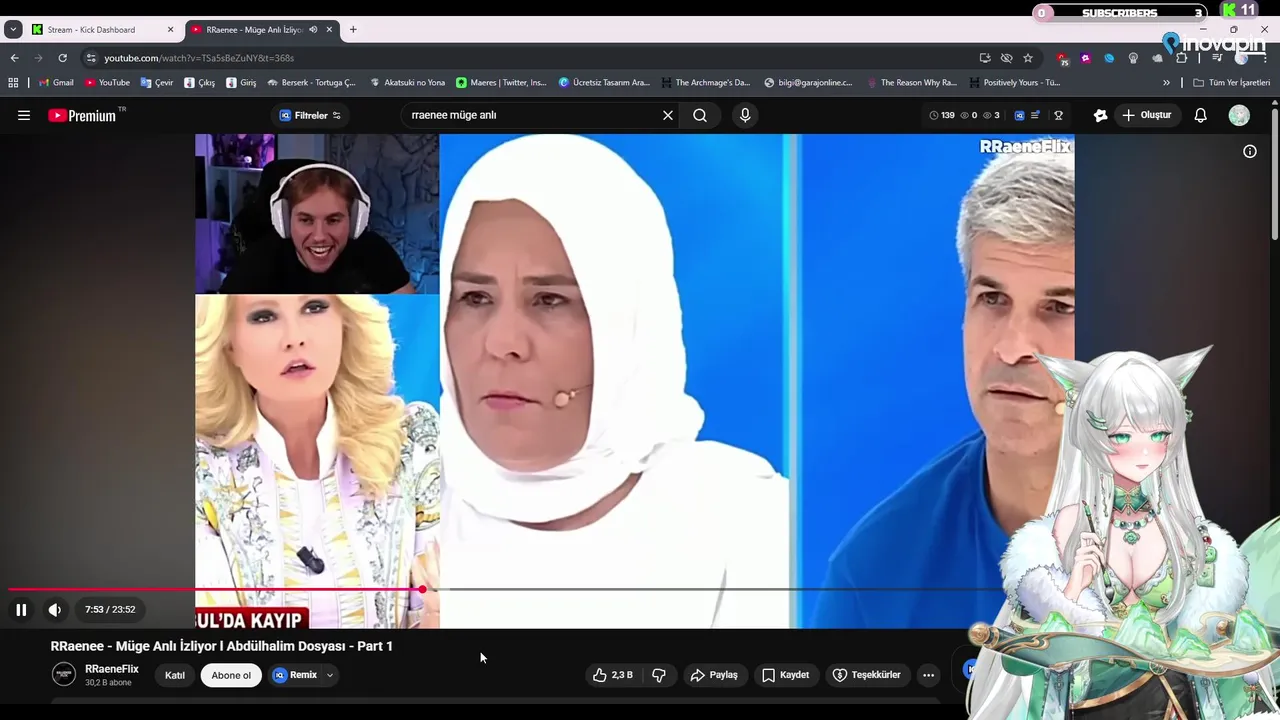1280x720 pixels.
Task: Open site information icon in address bar
Action: click(x=91, y=58)
